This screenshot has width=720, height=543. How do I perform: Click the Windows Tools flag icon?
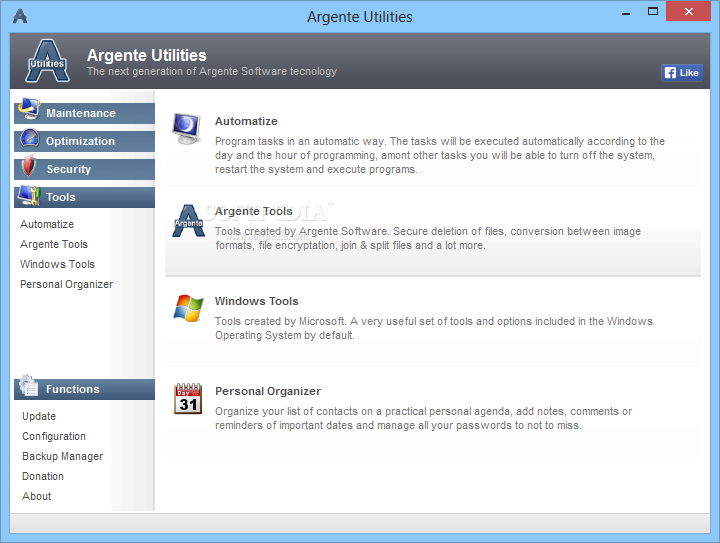[x=188, y=308]
